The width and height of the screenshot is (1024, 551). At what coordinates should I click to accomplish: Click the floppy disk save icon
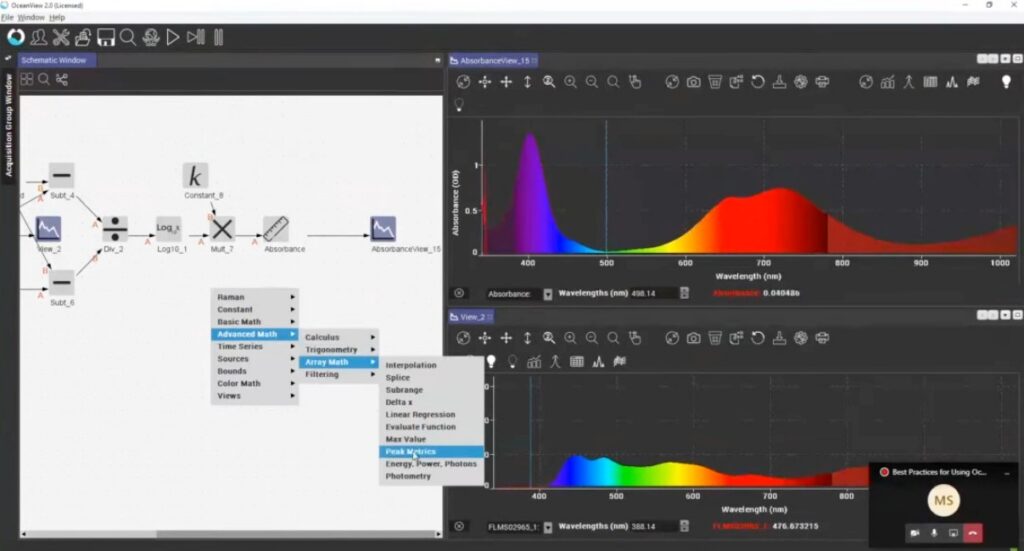[x=105, y=38]
